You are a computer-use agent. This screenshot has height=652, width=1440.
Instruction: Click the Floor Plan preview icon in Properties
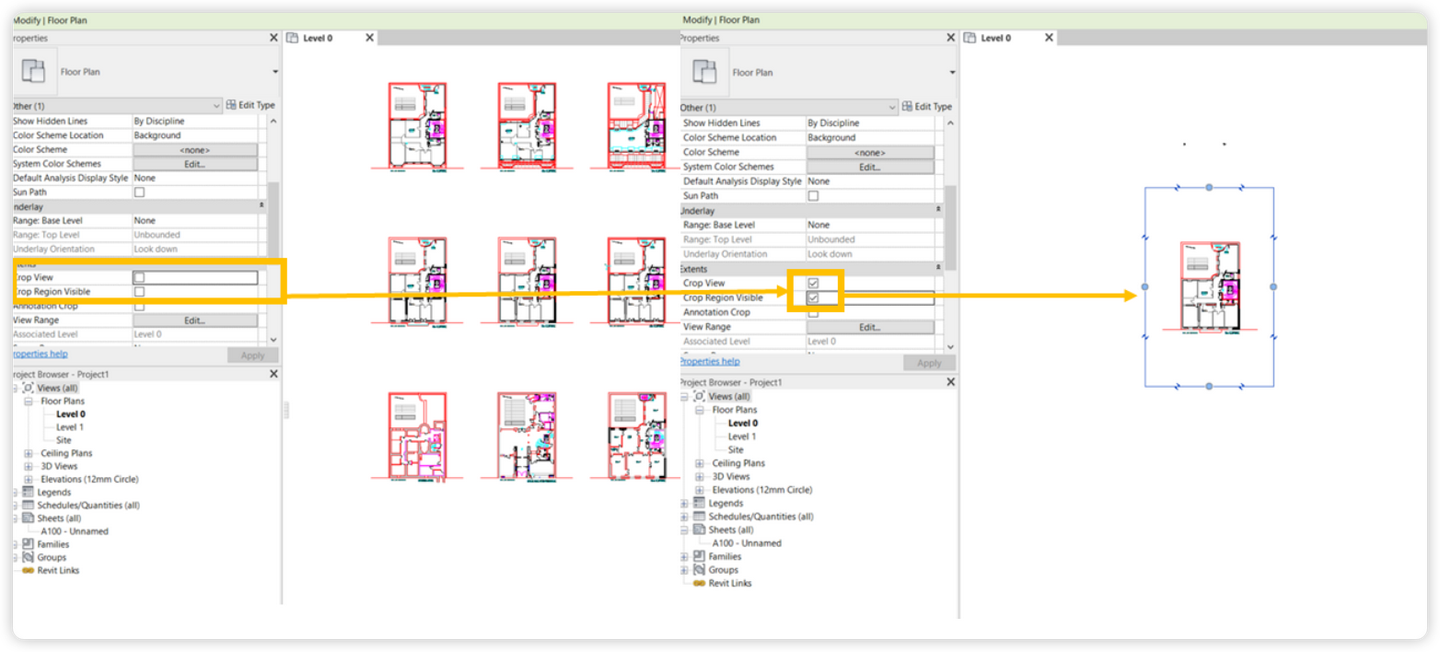click(34, 72)
